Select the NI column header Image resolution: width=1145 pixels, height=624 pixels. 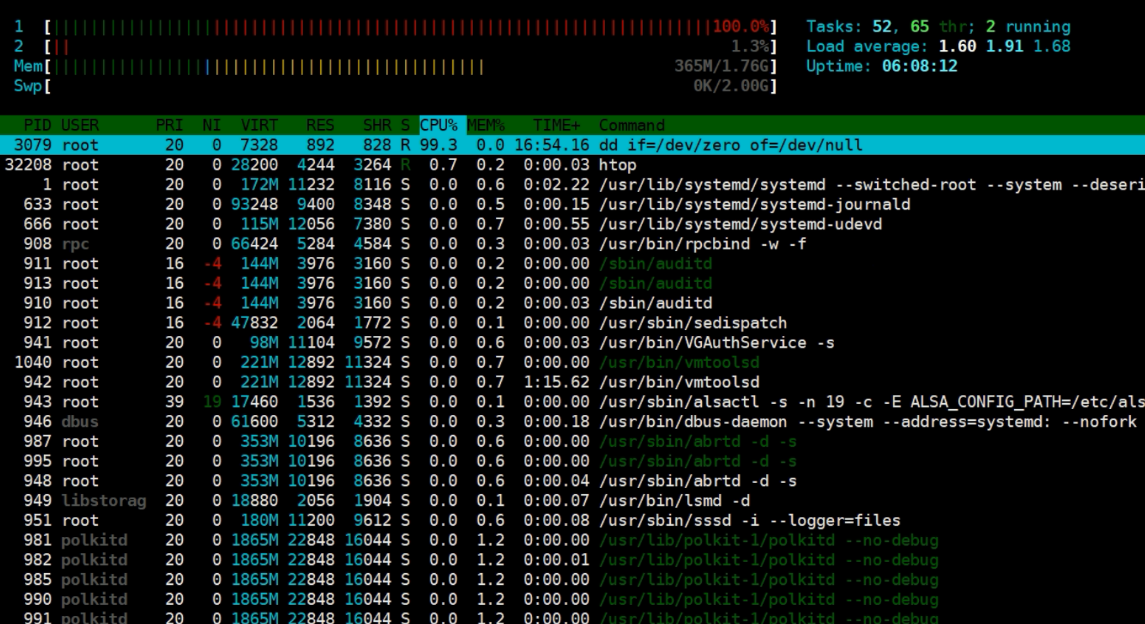click(x=212, y=125)
